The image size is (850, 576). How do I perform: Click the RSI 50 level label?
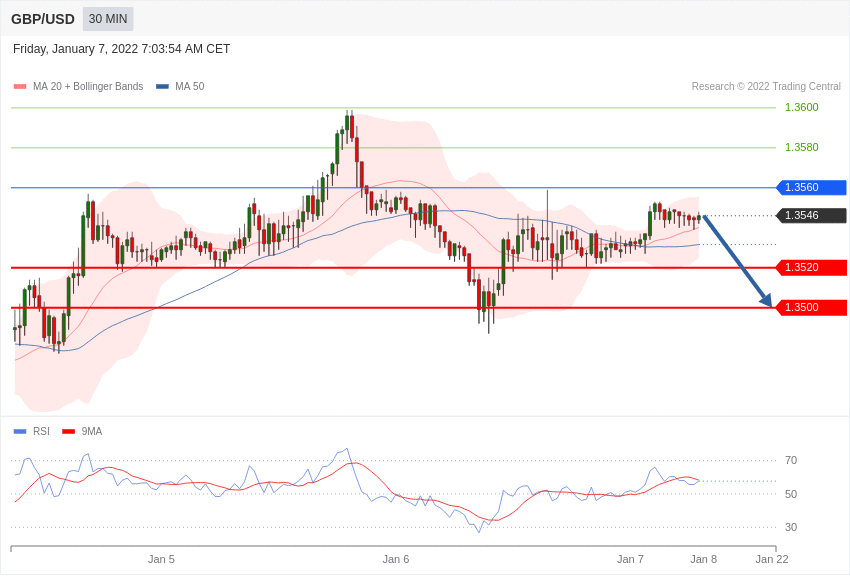pos(791,494)
